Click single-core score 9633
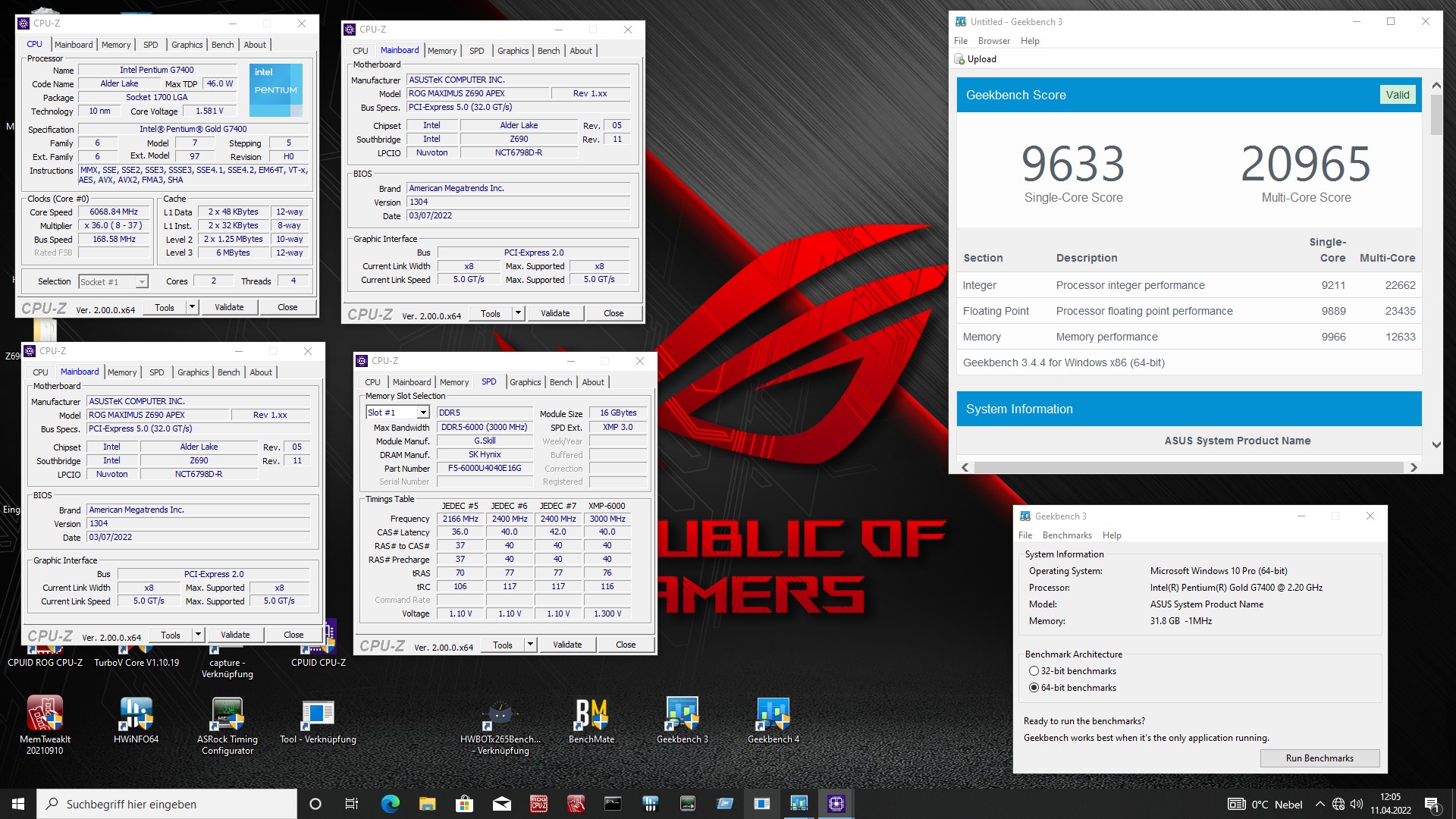1456x819 pixels. pyautogui.click(x=1073, y=164)
